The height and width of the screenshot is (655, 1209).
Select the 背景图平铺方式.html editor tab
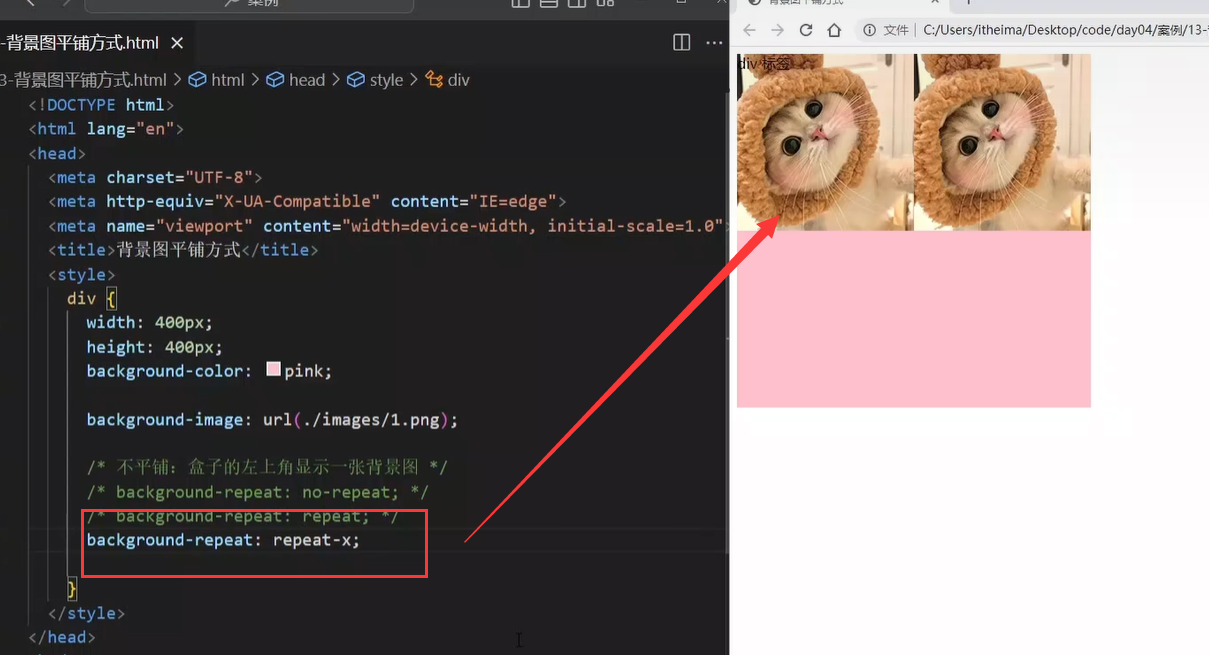pos(80,43)
